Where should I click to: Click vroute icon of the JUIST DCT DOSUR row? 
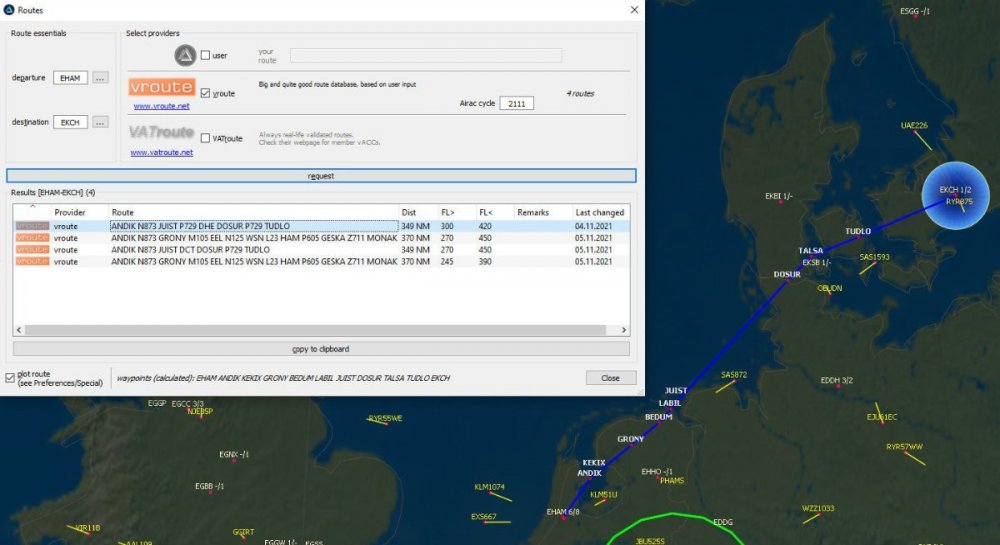click(31, 250)
